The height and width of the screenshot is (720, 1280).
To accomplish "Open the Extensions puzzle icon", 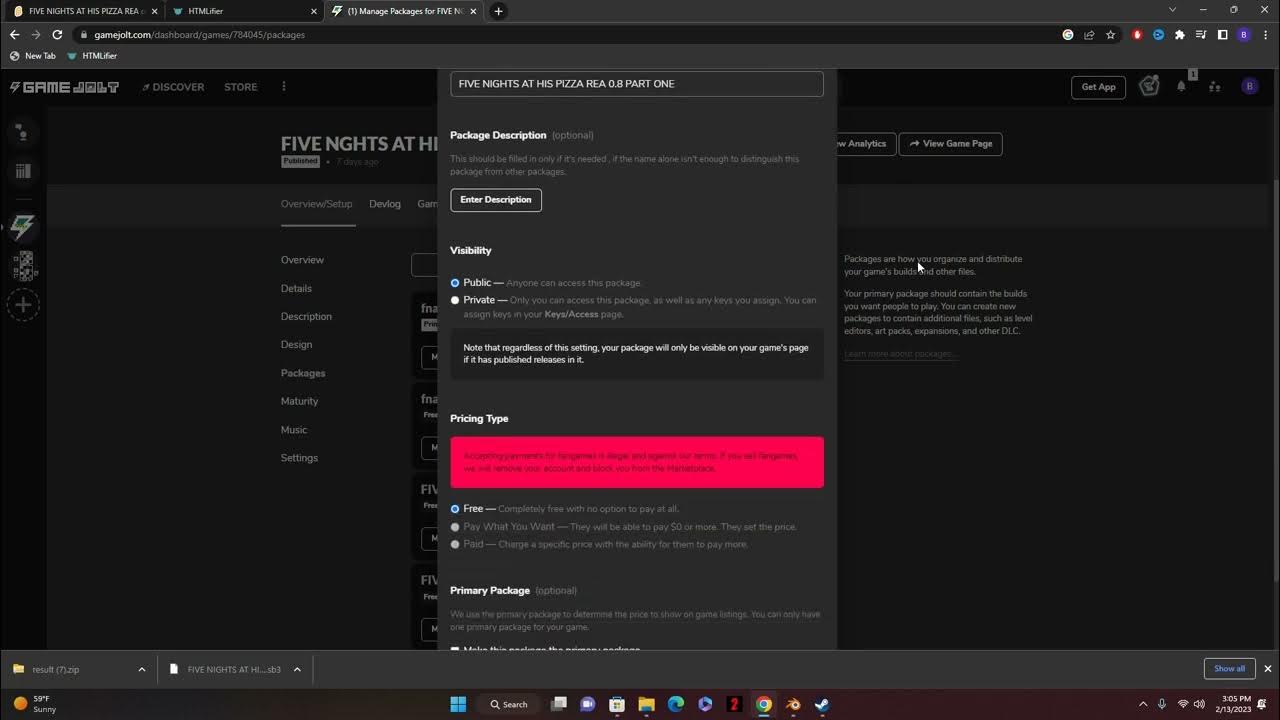I will [1180, 34].
